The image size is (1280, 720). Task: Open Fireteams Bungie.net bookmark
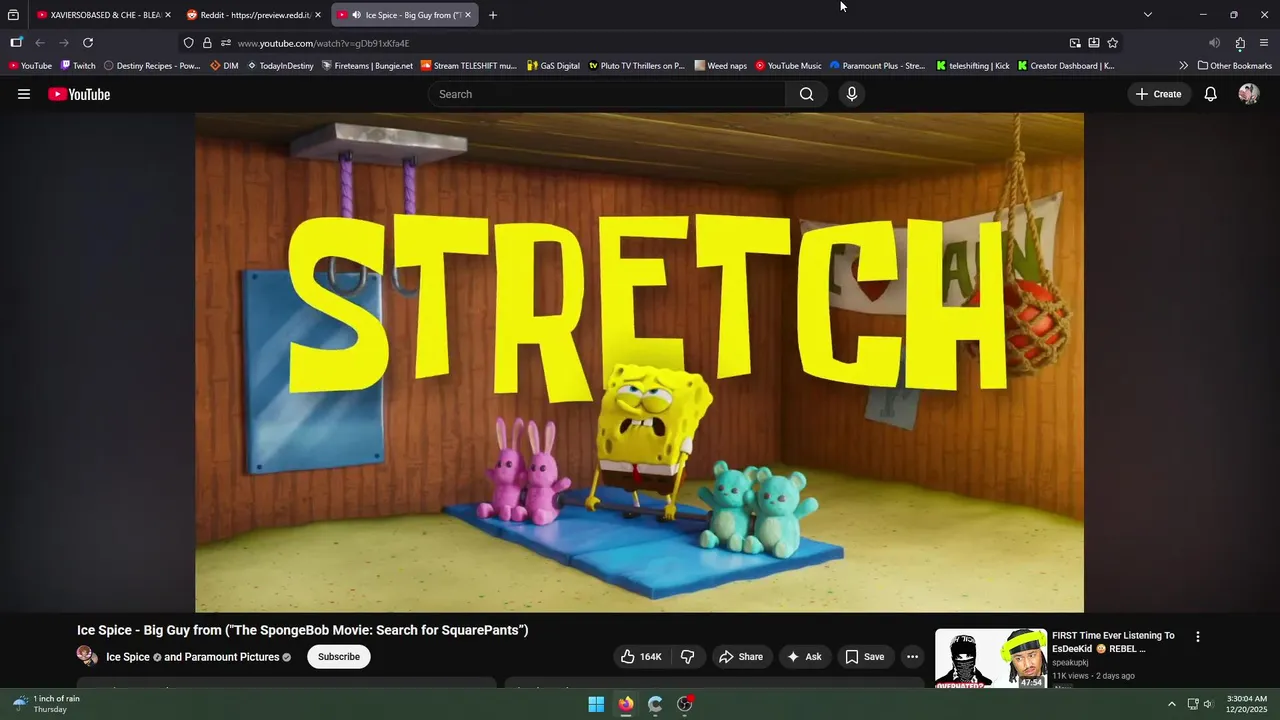(367, 66)
